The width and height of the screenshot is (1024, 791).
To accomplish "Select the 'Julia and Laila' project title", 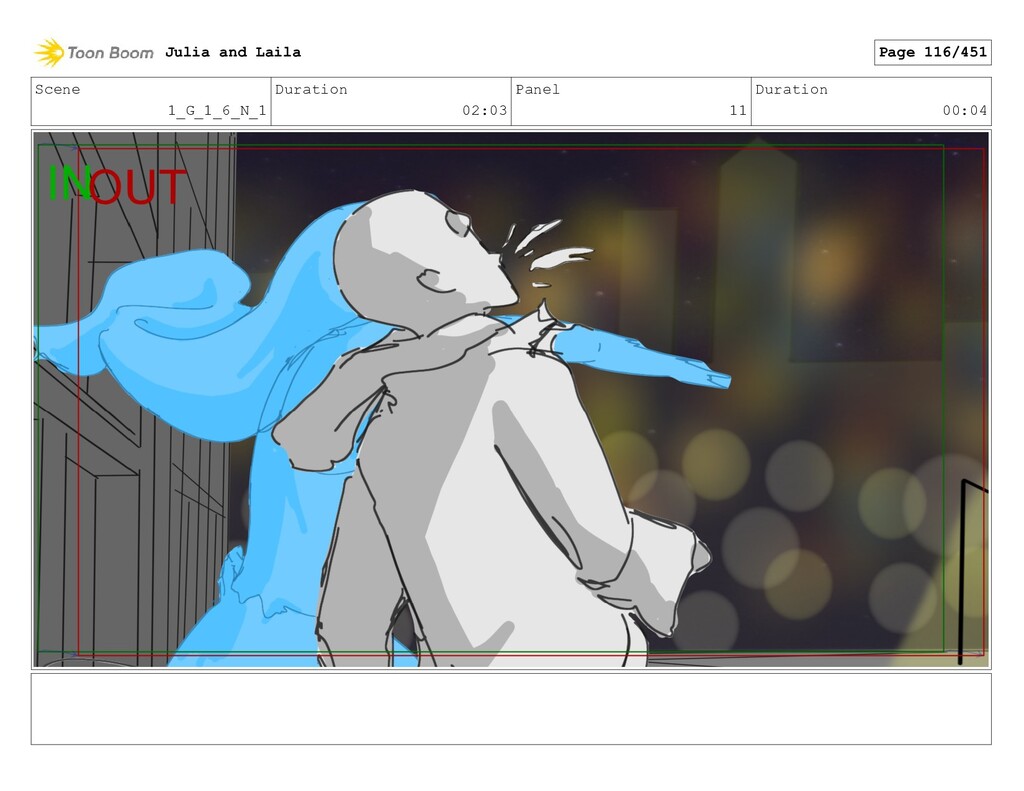I will click(232, 52).
